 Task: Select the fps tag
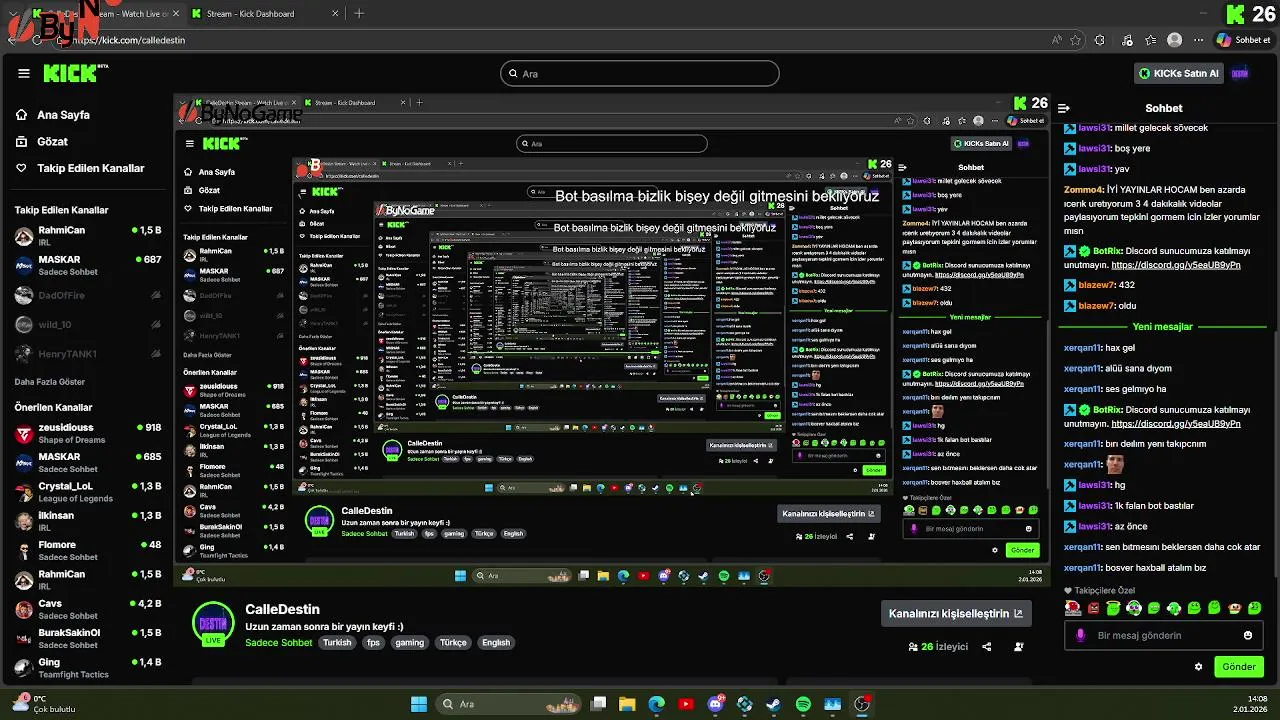tap(373, 642)
